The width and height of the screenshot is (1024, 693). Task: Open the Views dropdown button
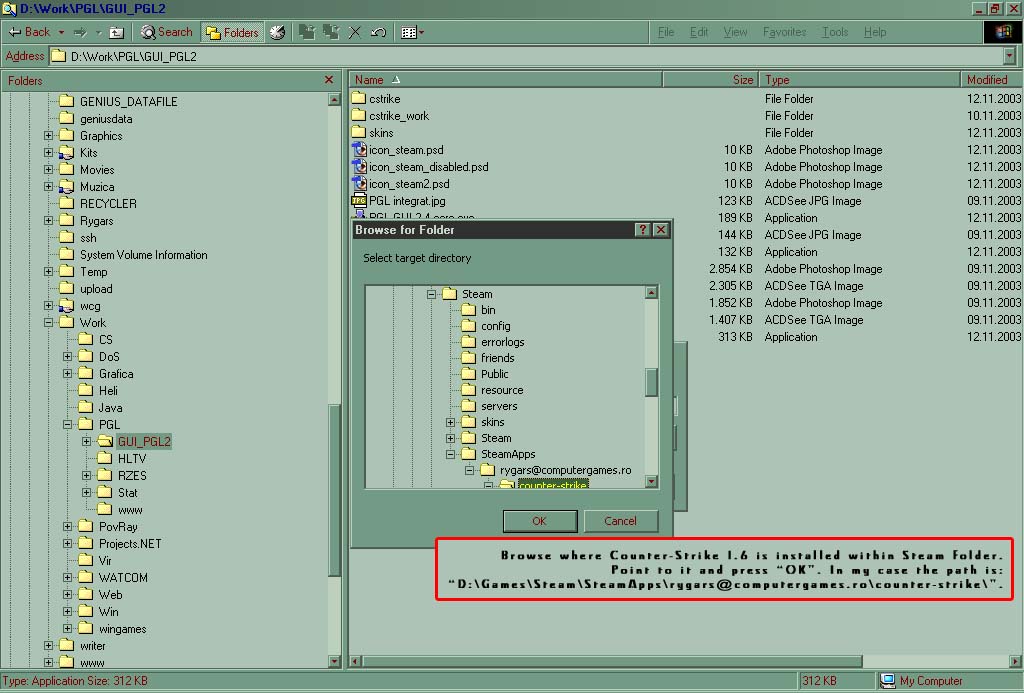click(413, 32)
